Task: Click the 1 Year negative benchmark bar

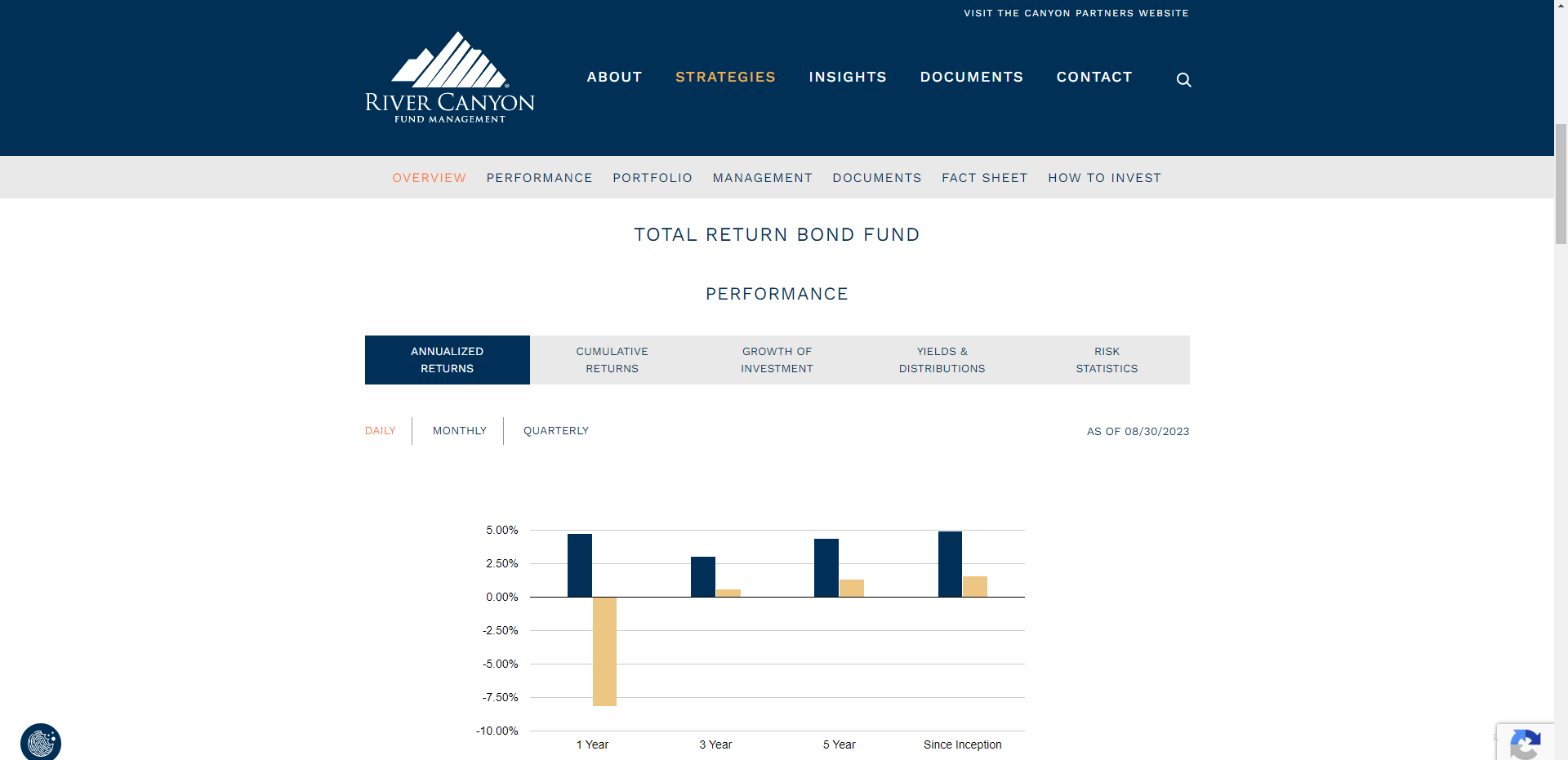Action: (604, 651)
